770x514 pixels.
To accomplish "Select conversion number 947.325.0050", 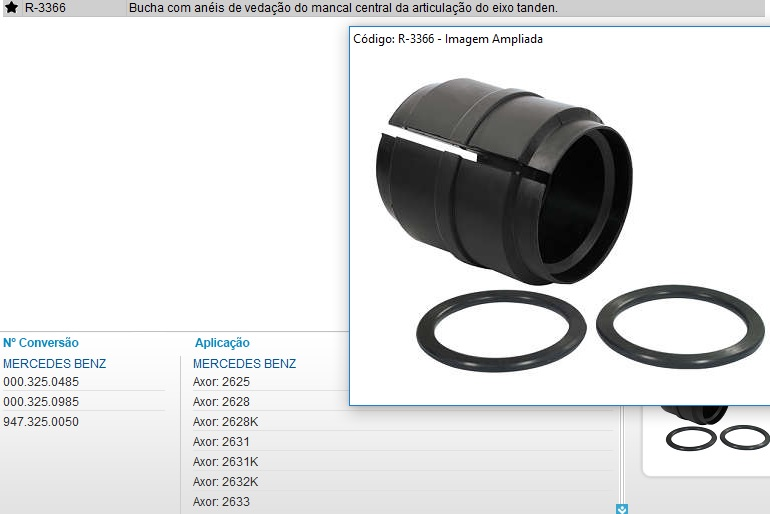I will point(41,422).
